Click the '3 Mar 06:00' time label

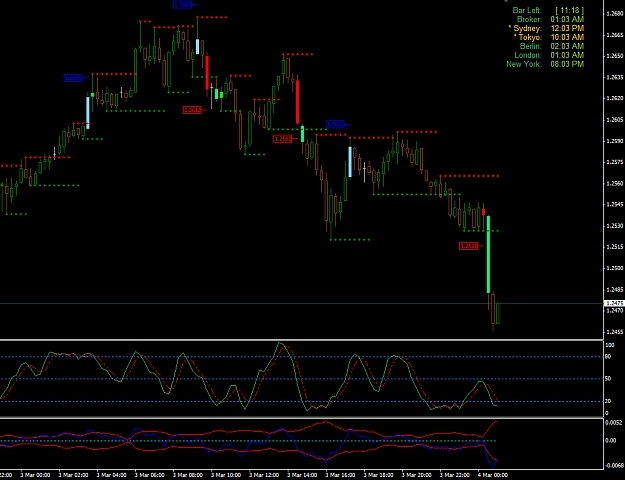pos(150,475)
